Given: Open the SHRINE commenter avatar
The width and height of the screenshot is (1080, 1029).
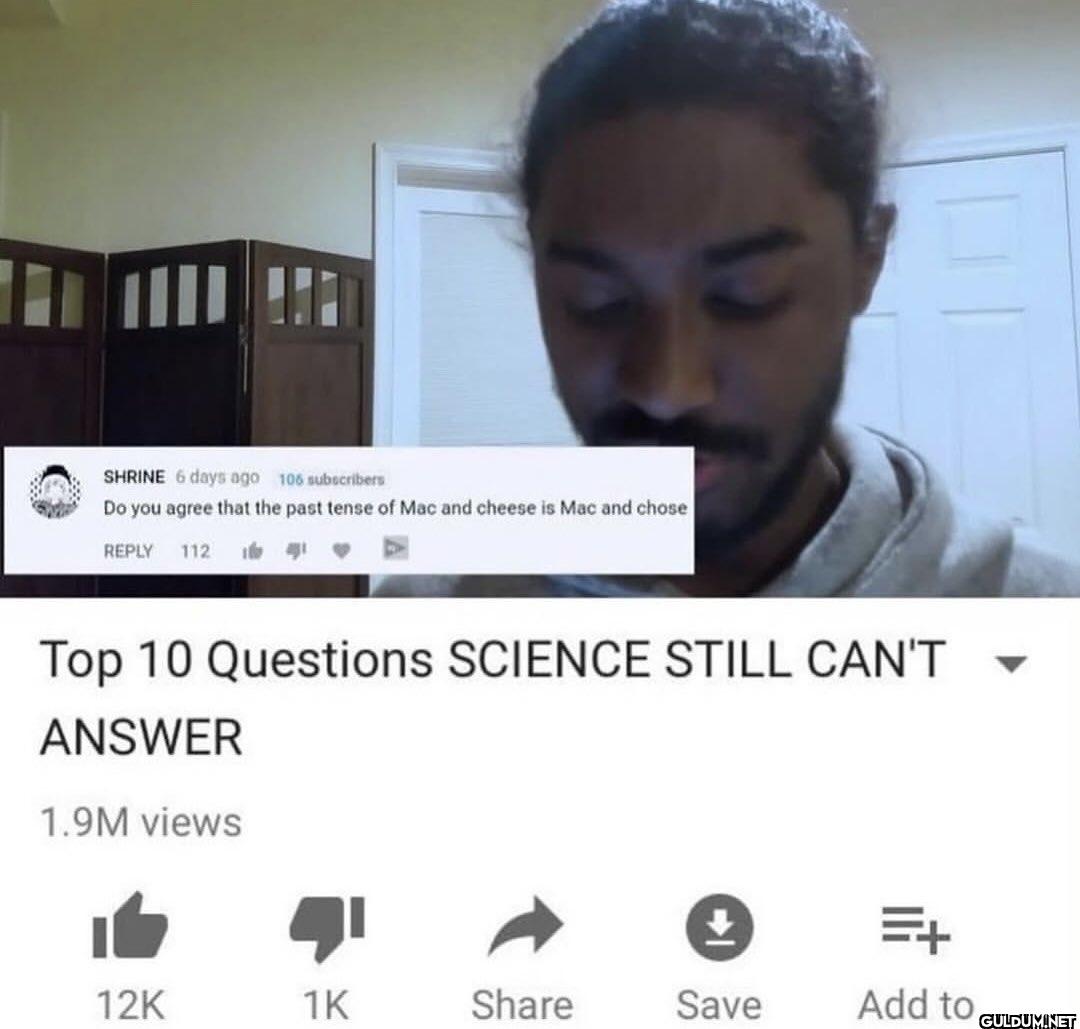Looking at the screenshot, I should click(56, 491).
